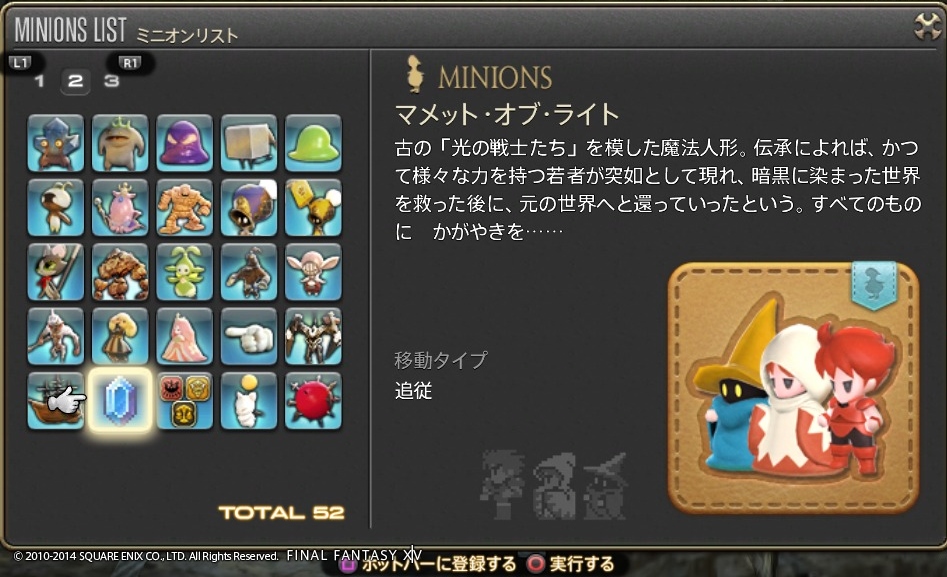947x577 pixels.
Task: Select the white pointing glove minion icon
Action: click(249, 337)
